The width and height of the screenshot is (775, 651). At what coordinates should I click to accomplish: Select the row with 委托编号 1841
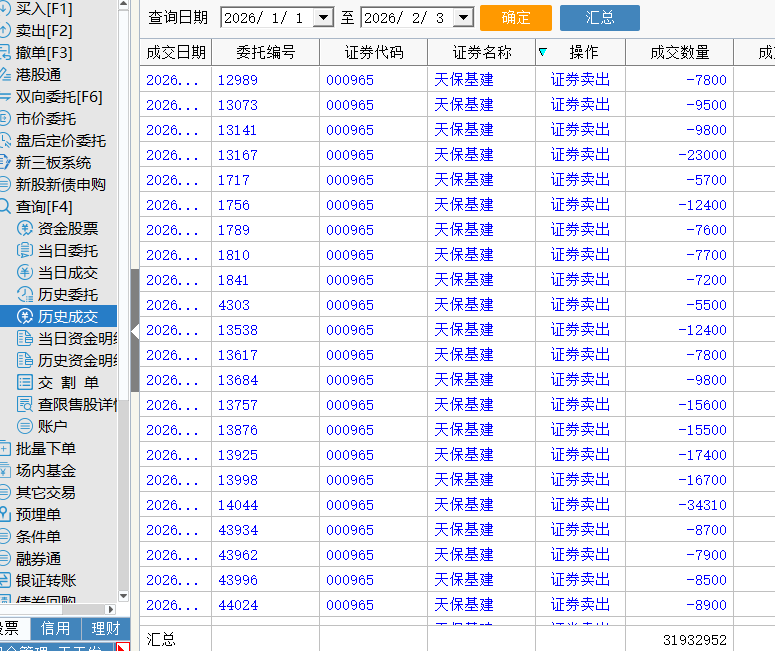coord(457,280)
